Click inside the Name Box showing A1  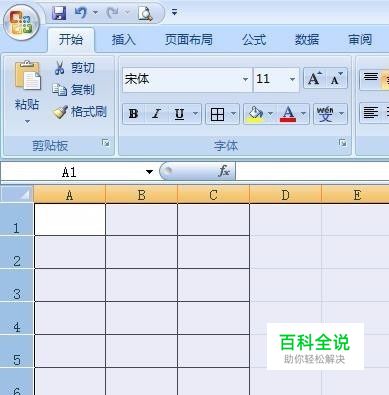pos(69,172)
